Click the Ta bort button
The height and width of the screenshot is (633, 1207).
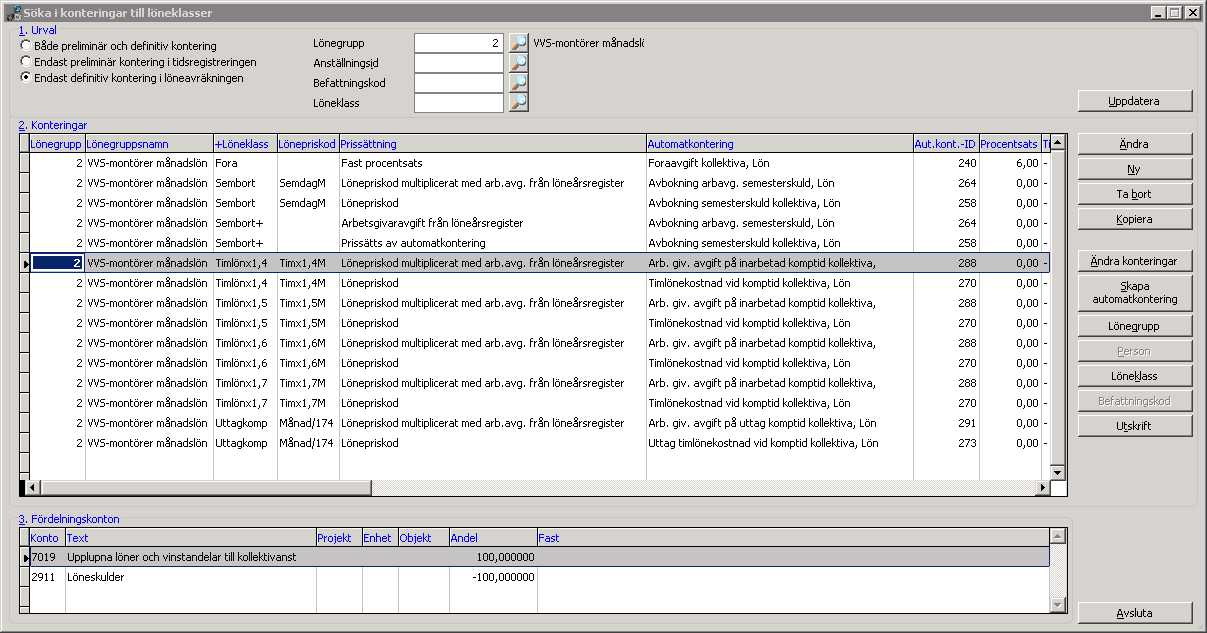1135,194
